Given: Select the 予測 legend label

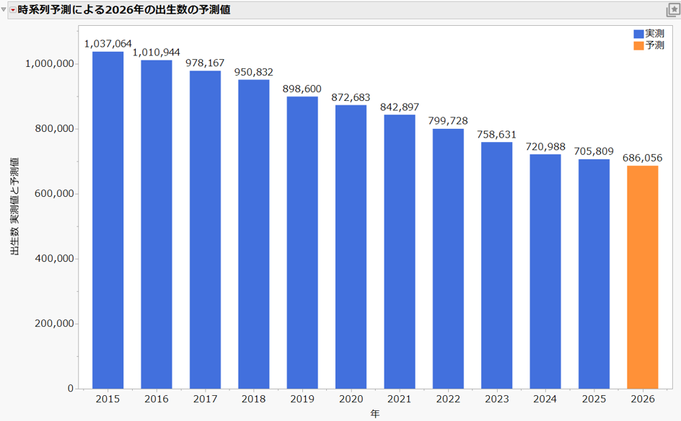Looking at the screenshot, I should 655,46.
